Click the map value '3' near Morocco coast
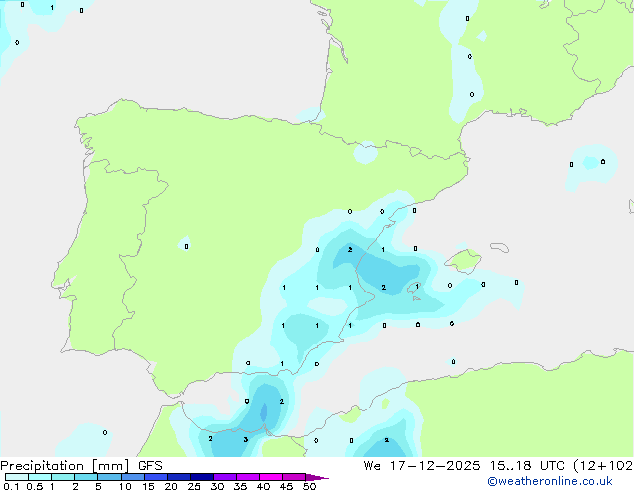Viewport: 634px width, 490px height. [245, 439]
